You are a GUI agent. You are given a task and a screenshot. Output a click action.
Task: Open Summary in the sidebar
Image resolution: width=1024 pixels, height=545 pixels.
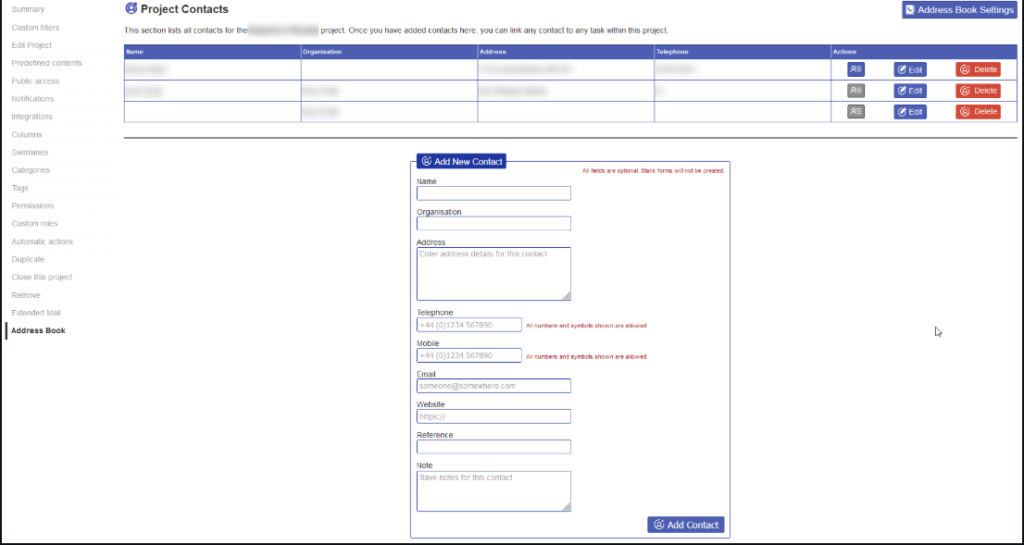(28, 10)
